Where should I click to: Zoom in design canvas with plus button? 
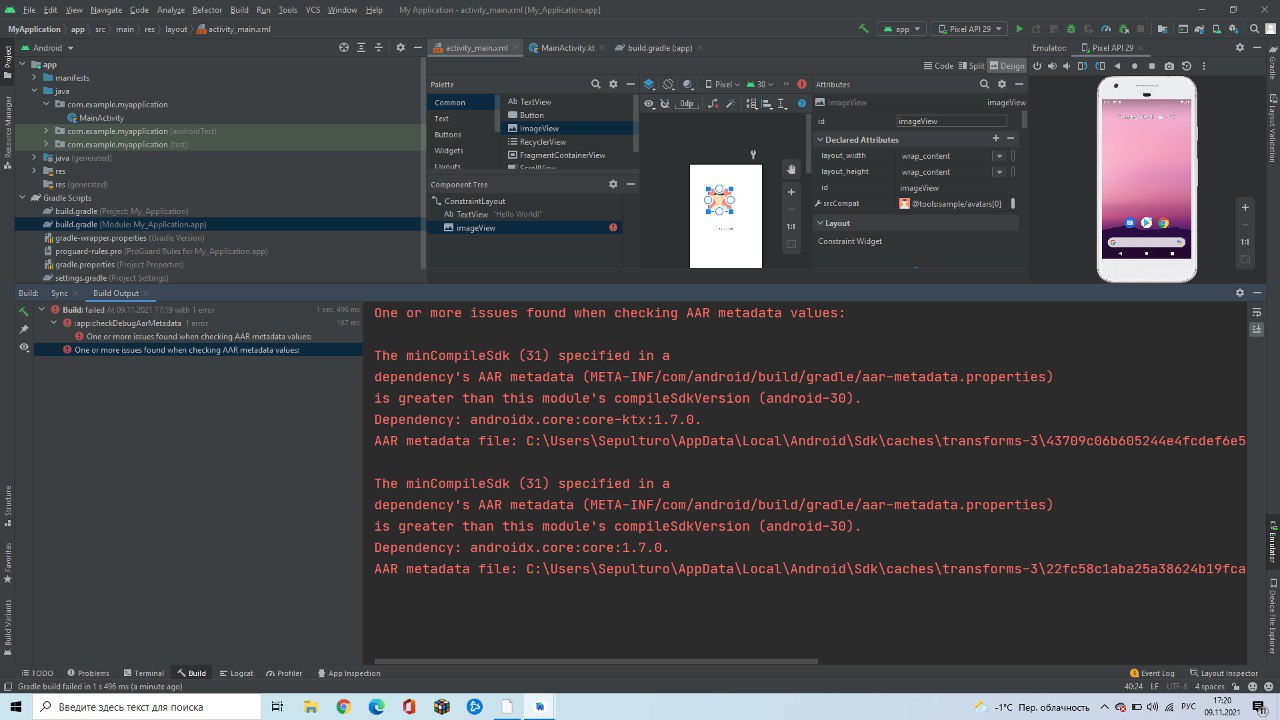coord(791,192)
